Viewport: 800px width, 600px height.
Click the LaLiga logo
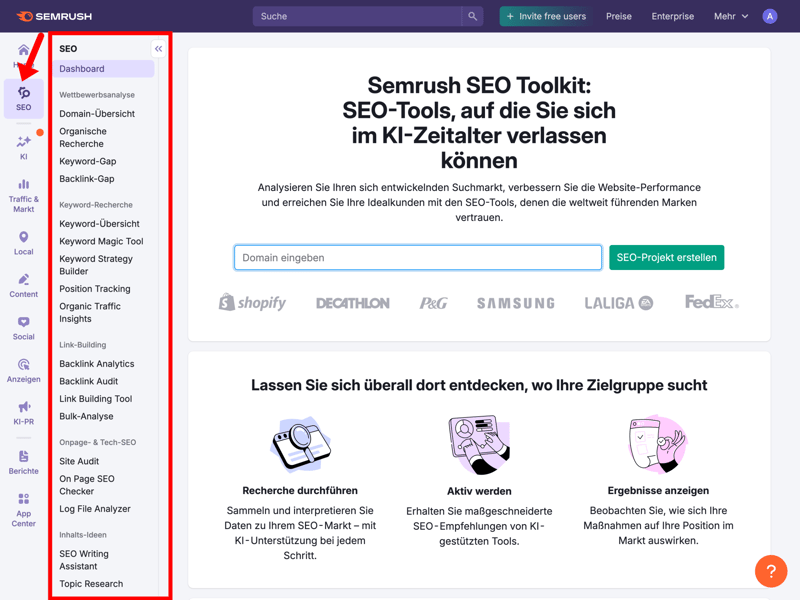(618, 304)
